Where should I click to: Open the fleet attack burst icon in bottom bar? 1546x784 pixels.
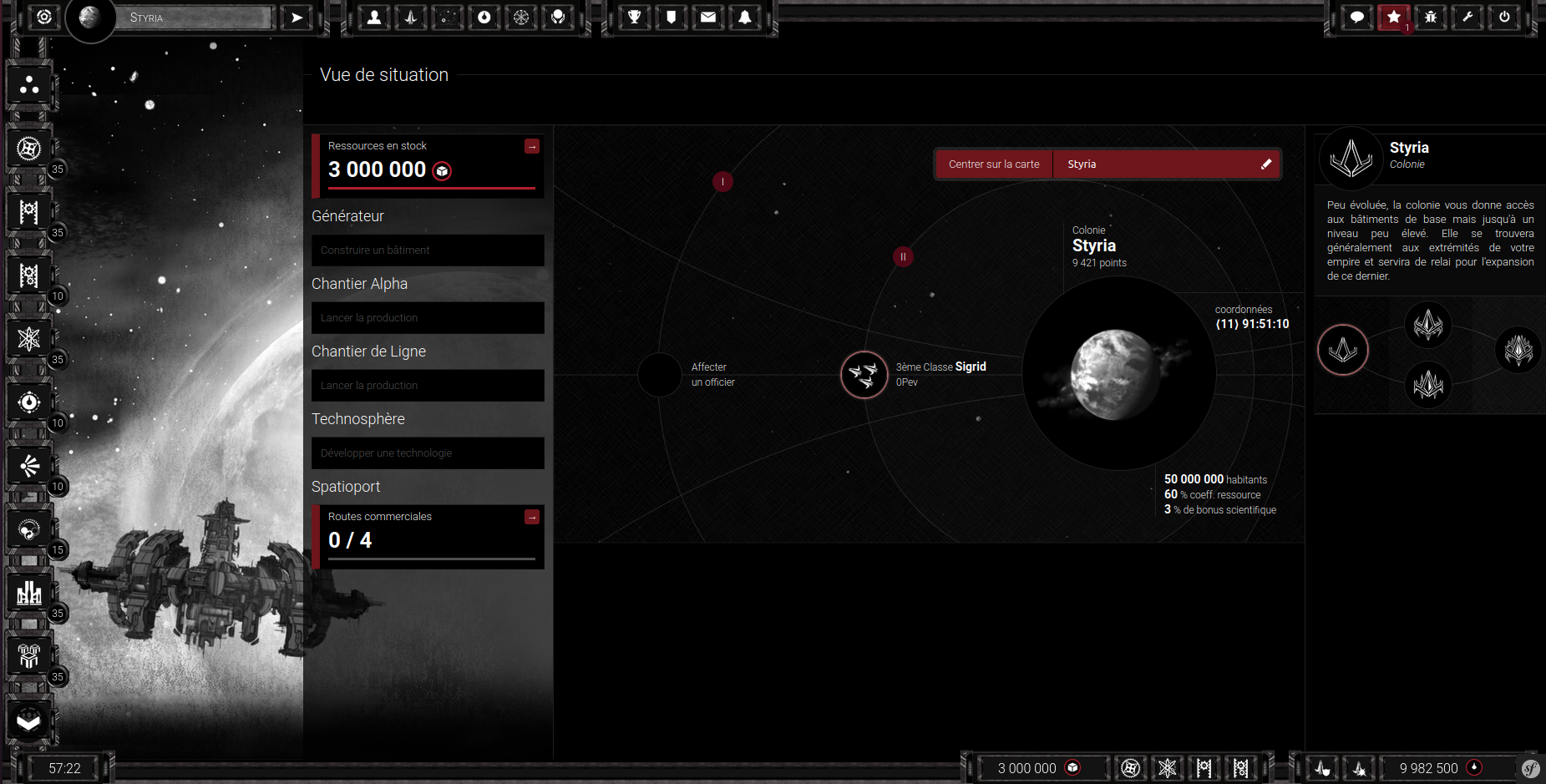click(x=1360, y=768)
